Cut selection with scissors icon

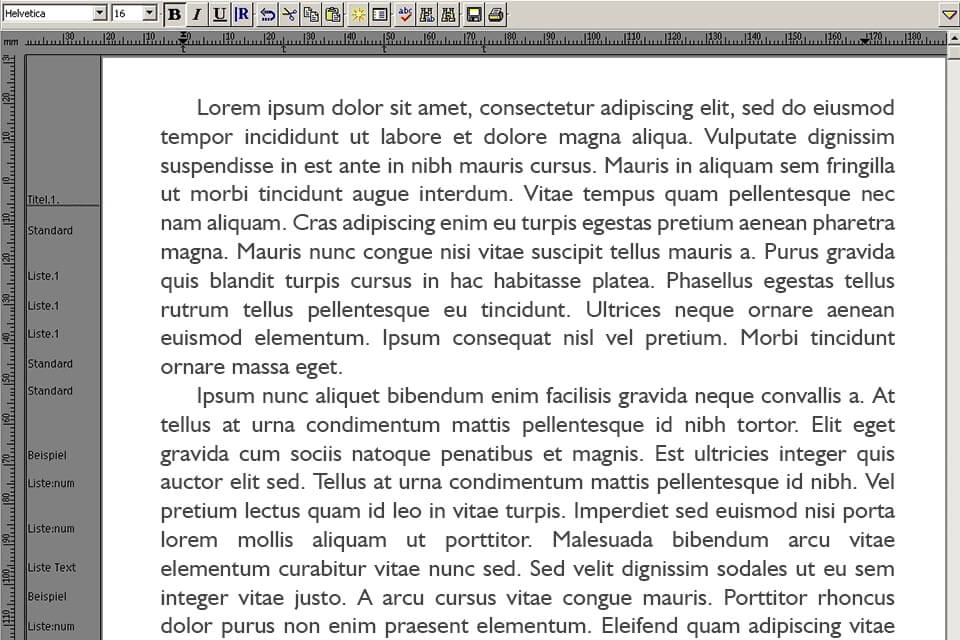pos(290,14)
